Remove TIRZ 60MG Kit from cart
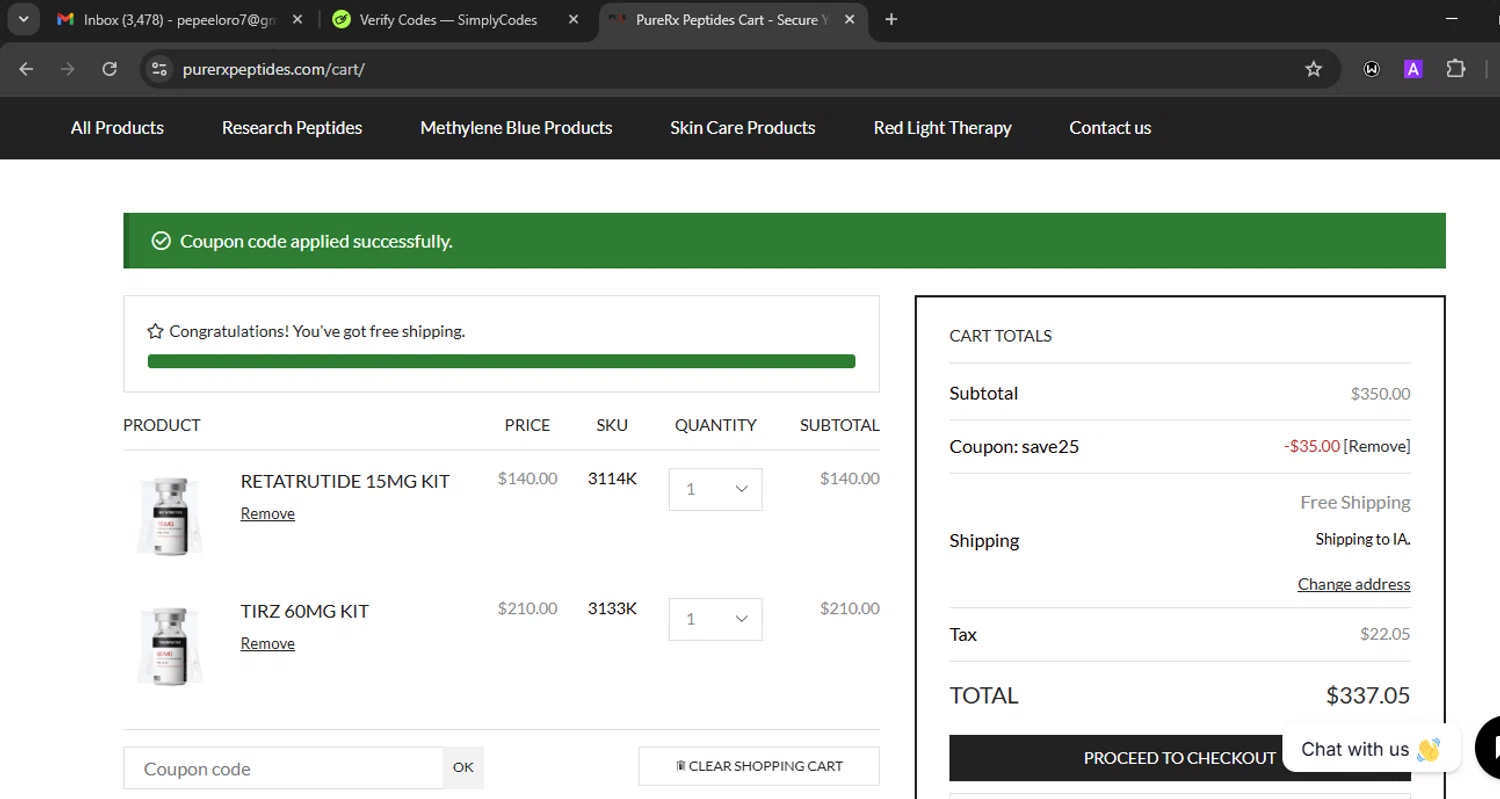Image resolution: width=1500 pixels, height=799 pixels. pos(267,644)
